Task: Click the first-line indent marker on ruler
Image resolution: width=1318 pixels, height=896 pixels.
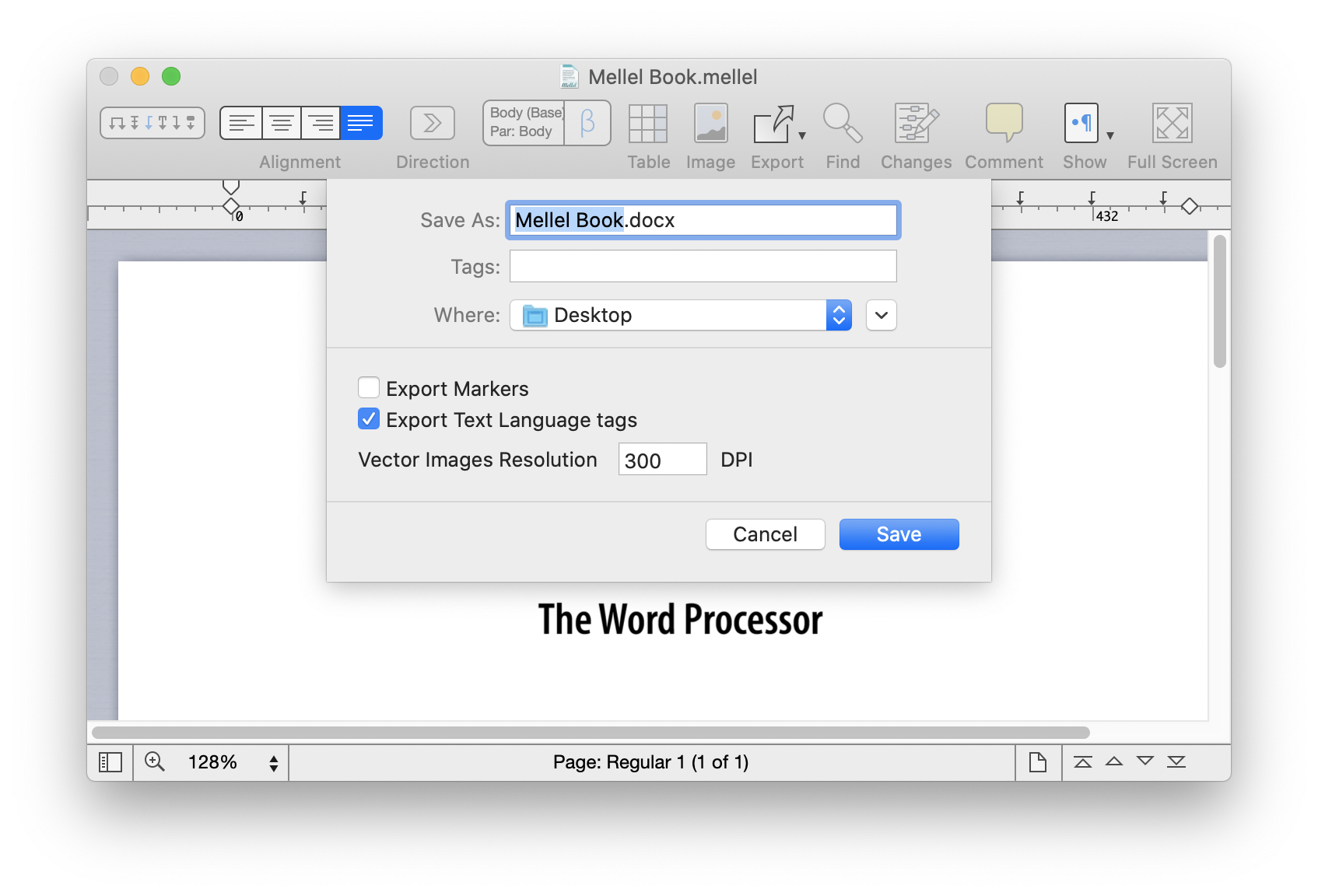Action: [230, 187]
